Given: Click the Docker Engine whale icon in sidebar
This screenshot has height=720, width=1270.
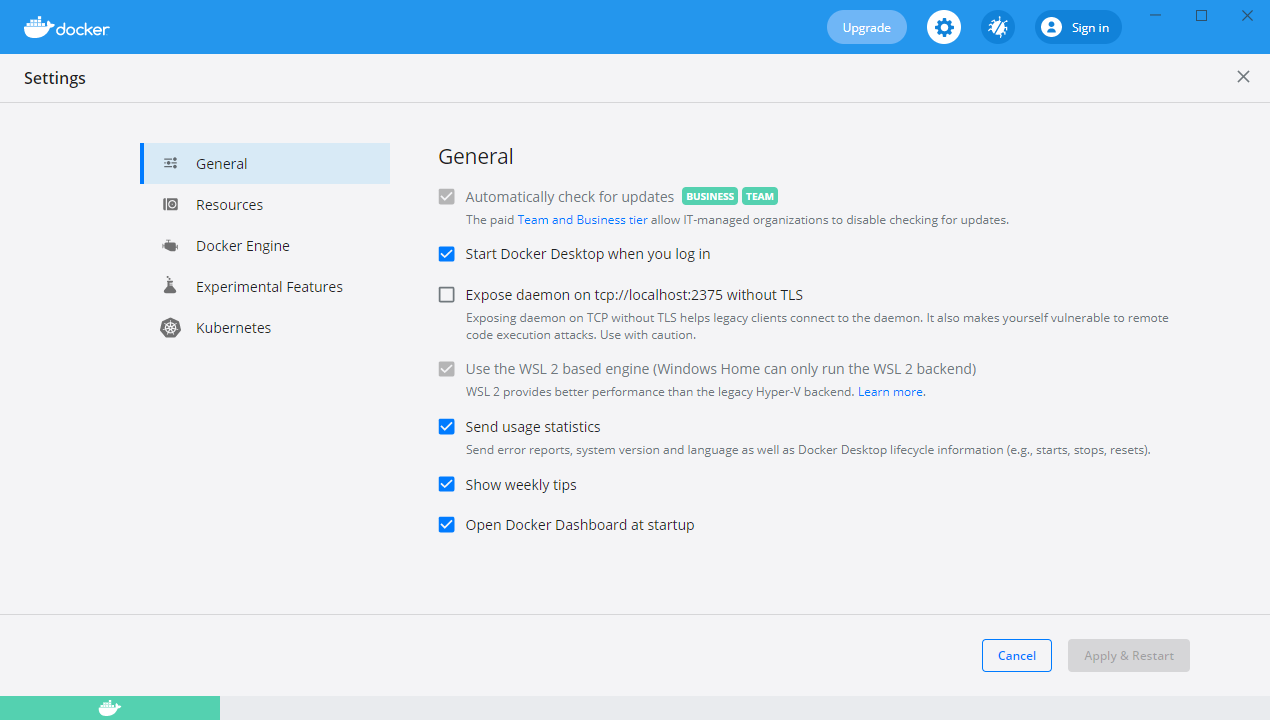Looking at the screenshot, I should 171,245.
